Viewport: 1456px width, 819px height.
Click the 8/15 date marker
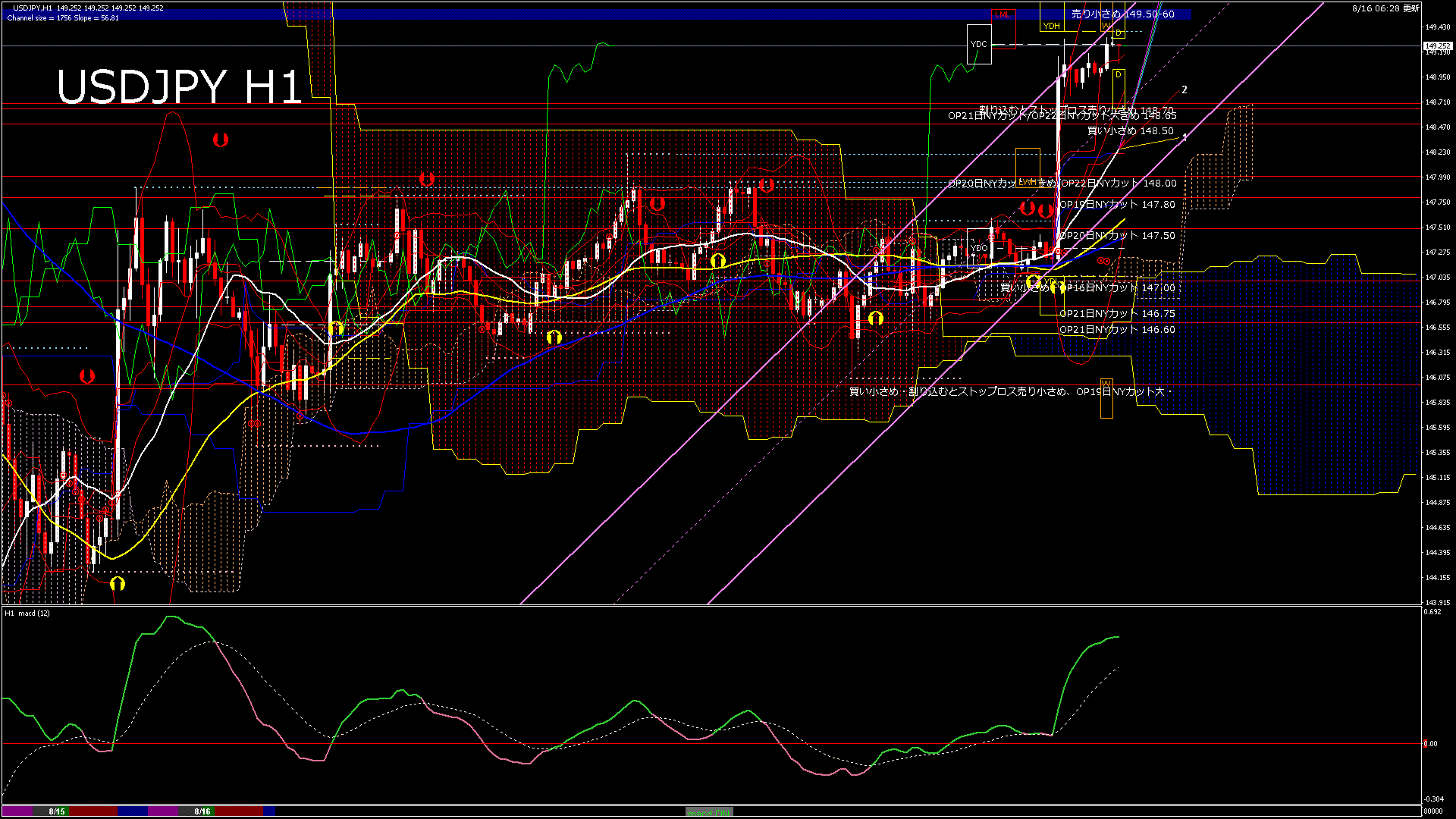[57, 811]
